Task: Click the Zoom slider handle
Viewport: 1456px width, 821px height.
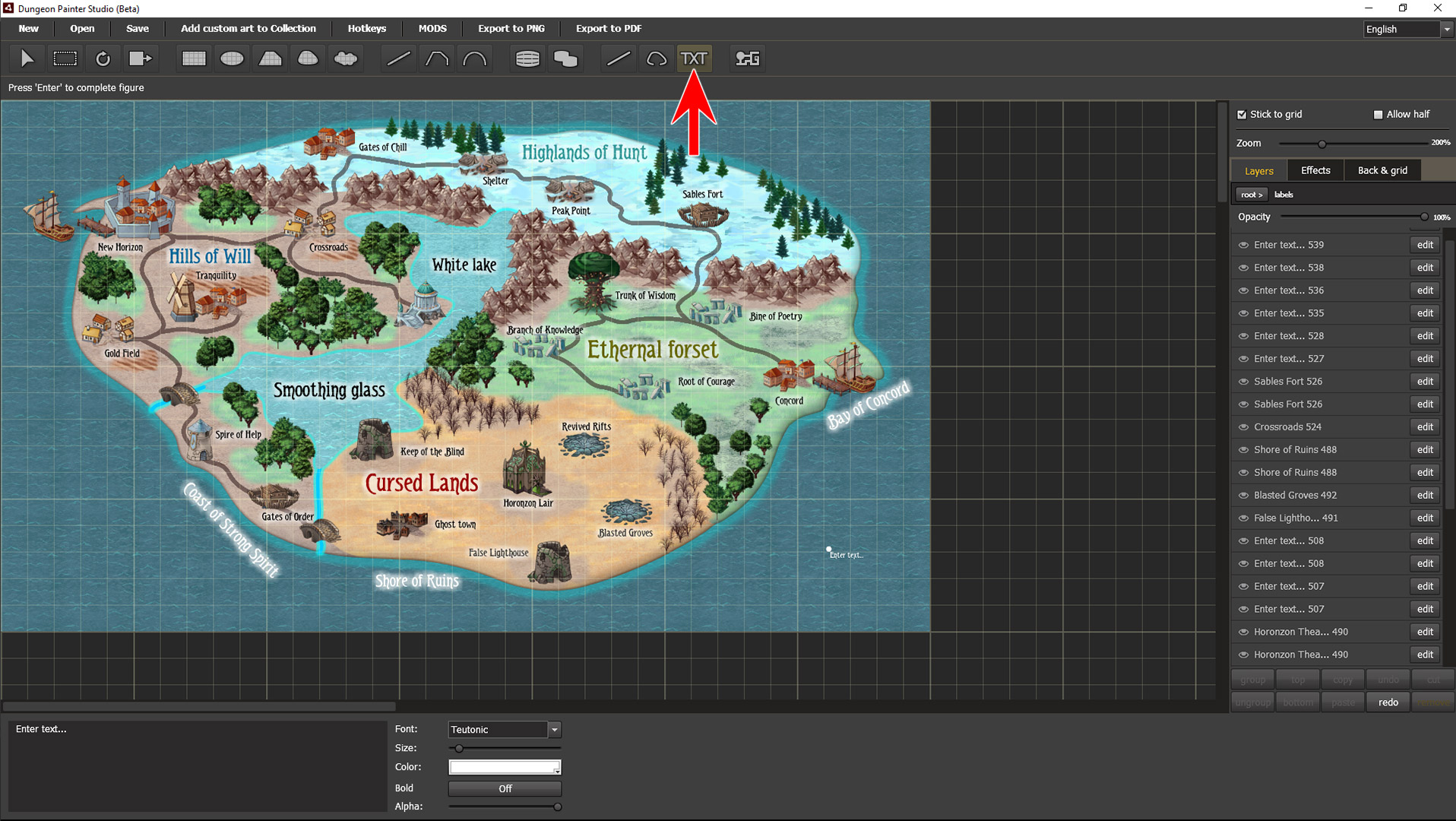Action: point(1322,144)
